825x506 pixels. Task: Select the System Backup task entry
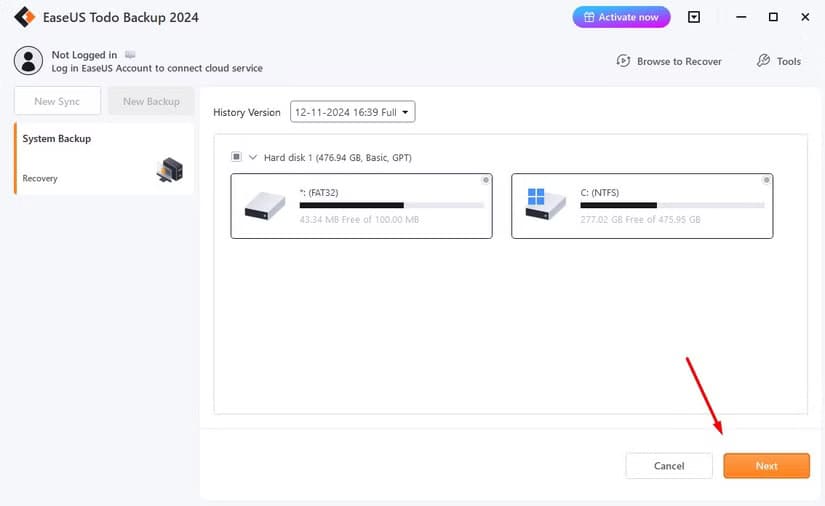click(x=104, y=159)
